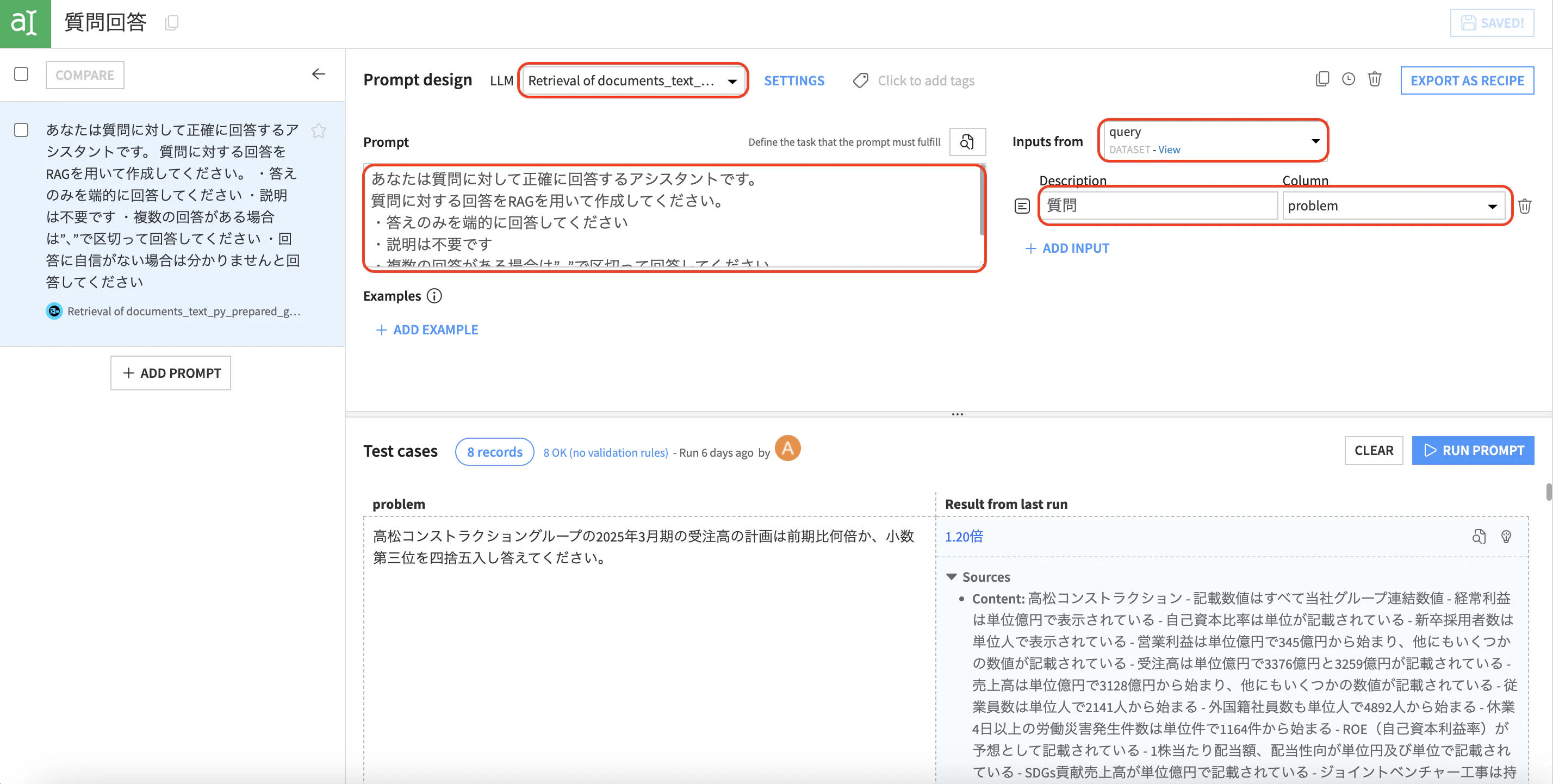Screen dimensions: 1553x784
Task: Click into the 質問 description field
Action: tap(1159, 206)
